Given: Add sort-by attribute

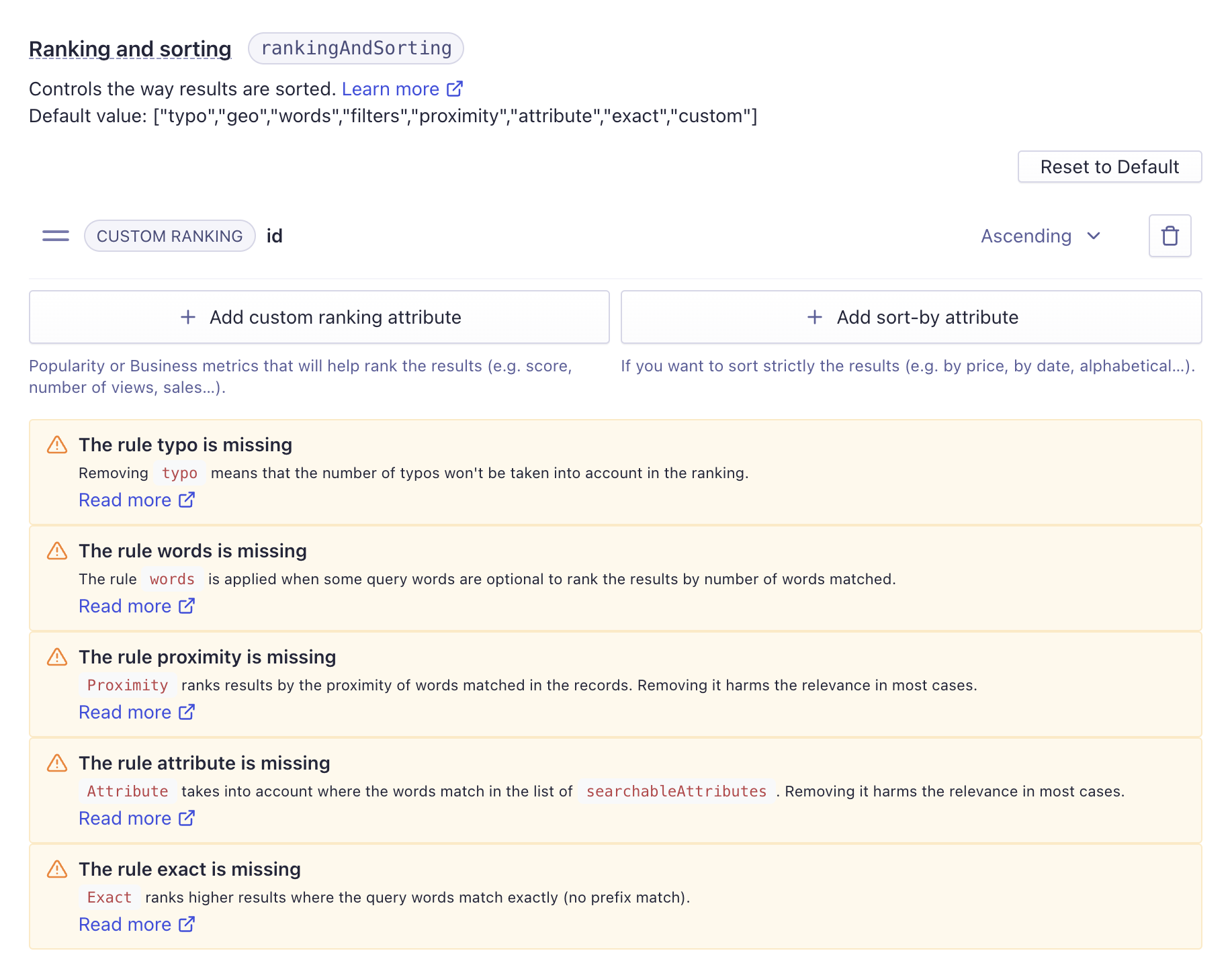Looking at the screenshot, I should [x=911, y=317].
